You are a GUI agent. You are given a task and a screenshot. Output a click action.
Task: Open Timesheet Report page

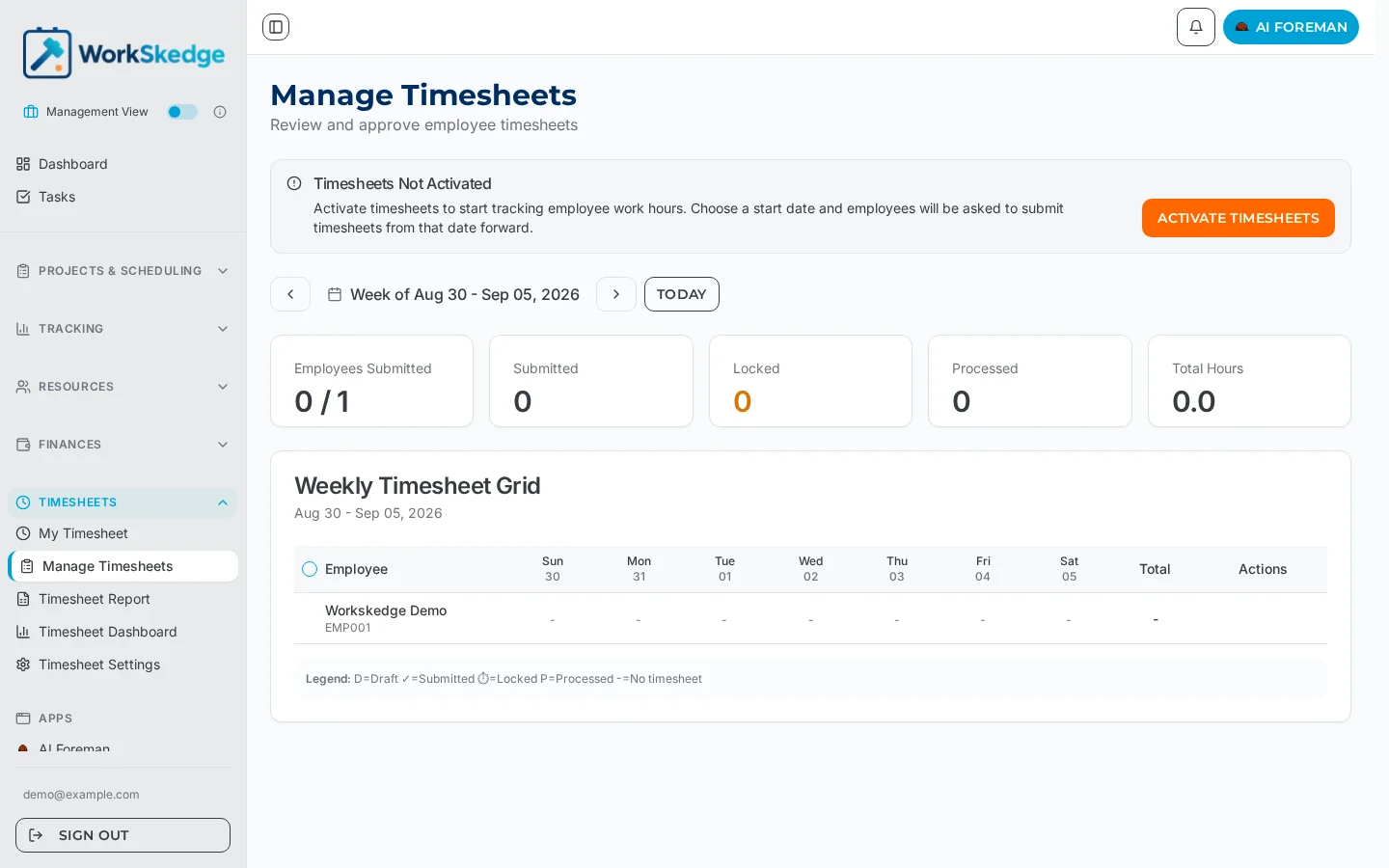[x=123, y=599]
